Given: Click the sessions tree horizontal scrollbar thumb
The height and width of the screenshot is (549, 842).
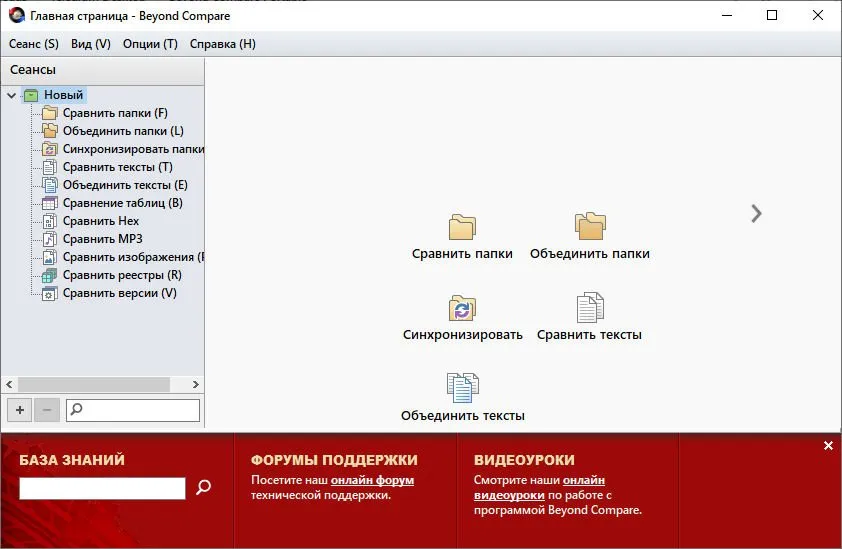Looking at the screenshot, I should [x=94, y=384].
